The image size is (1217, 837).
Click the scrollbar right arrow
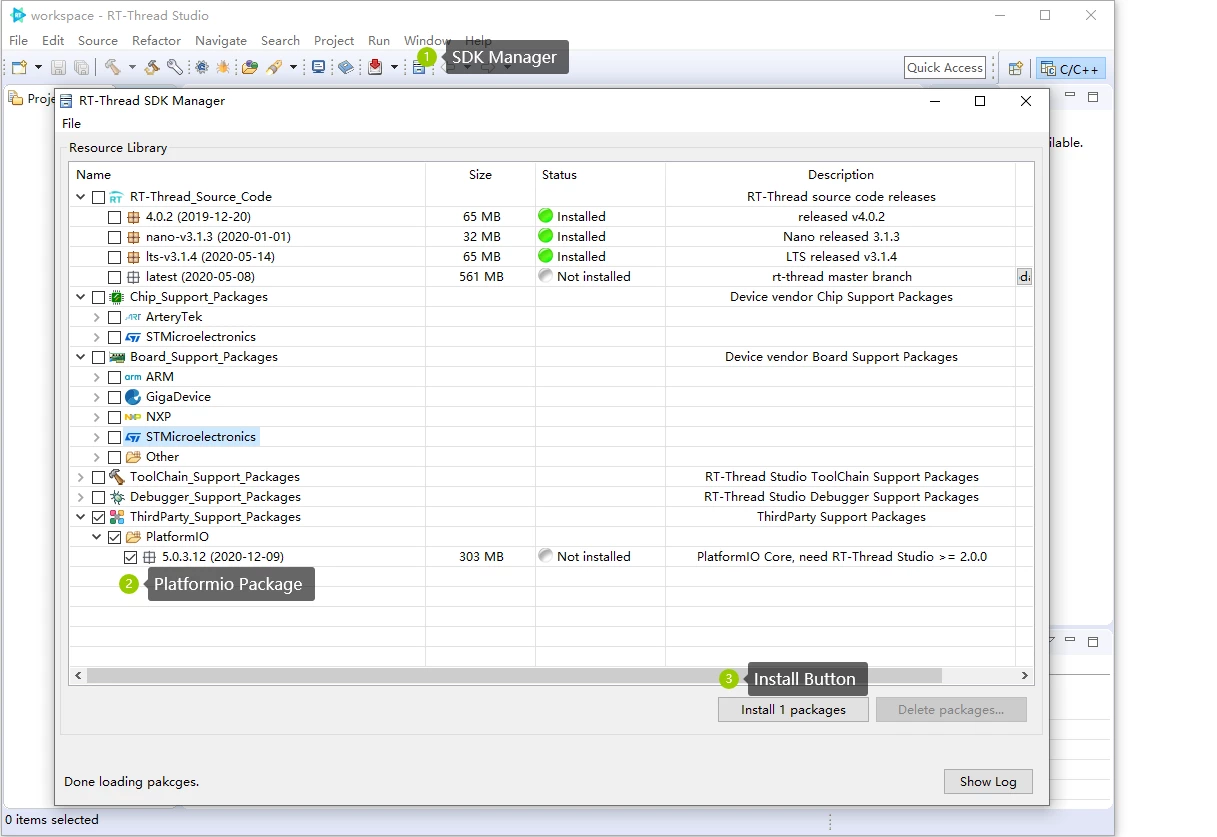(1025, 677)
